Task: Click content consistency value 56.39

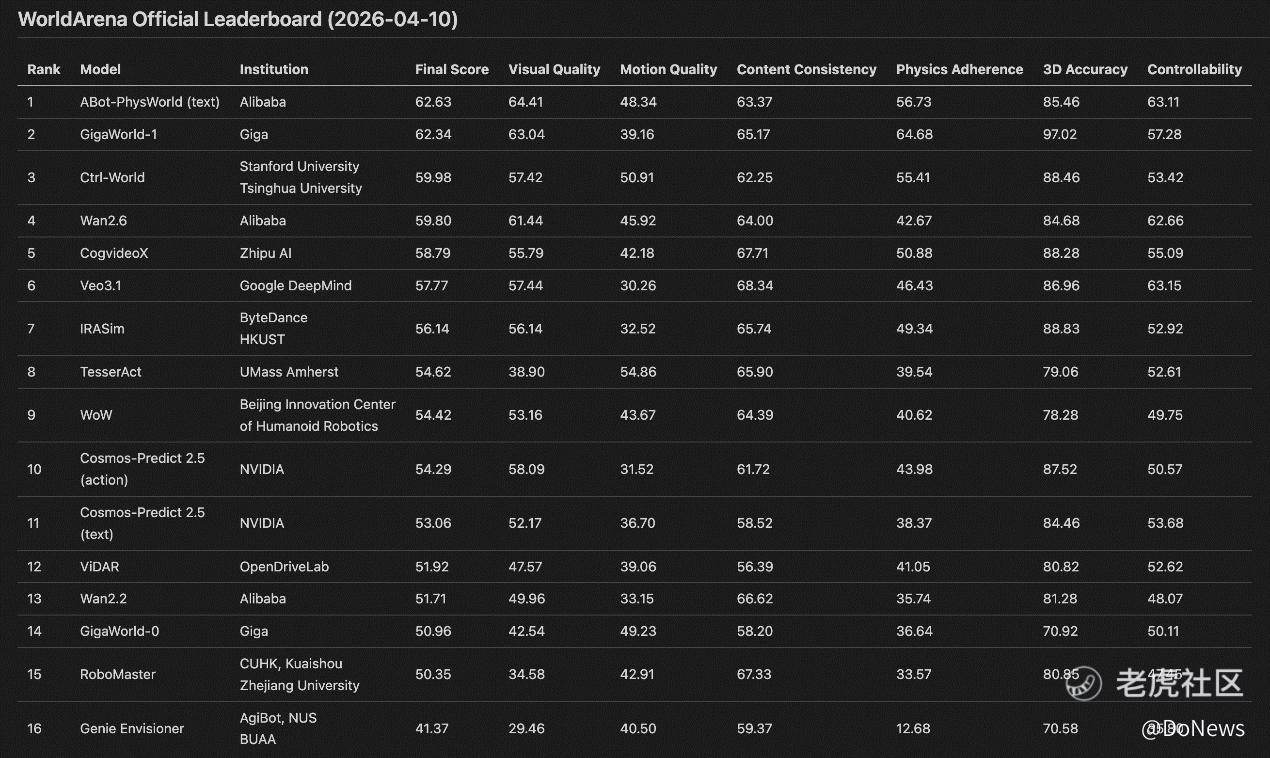Action: click(x=755, y=566)
